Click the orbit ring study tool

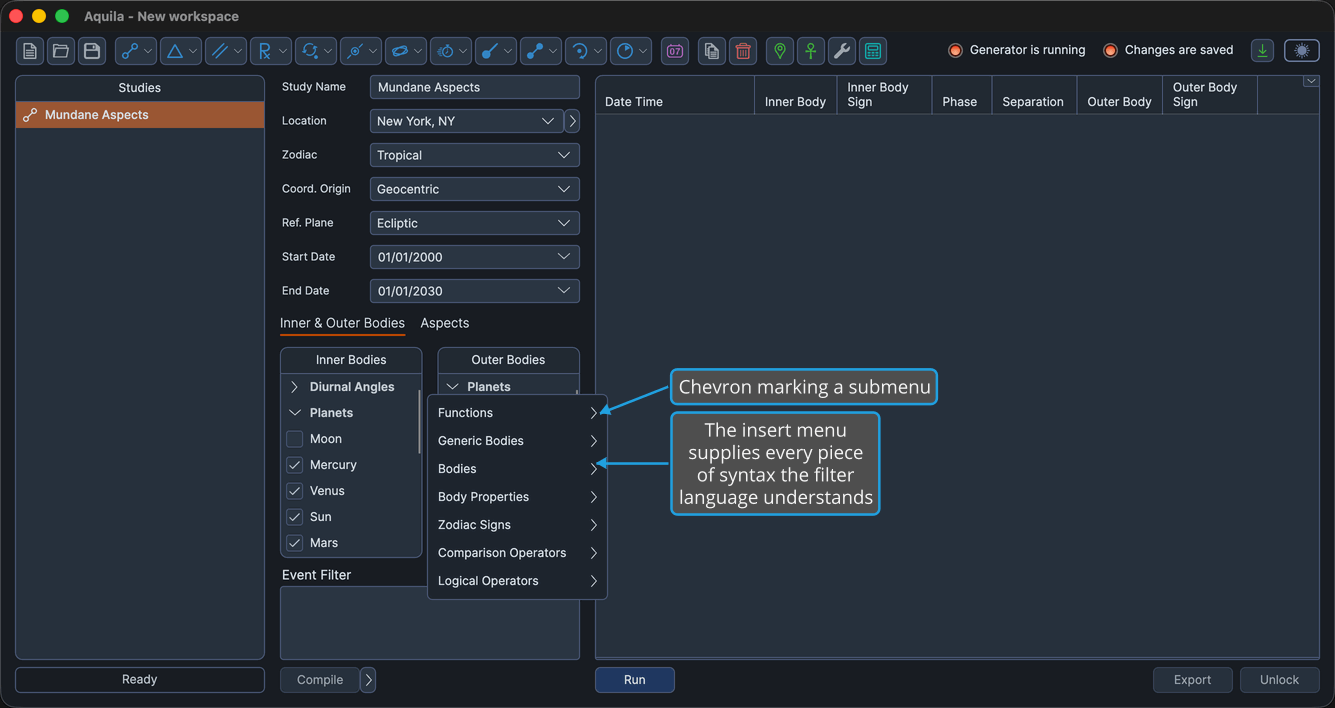click(x=405, y=51)
